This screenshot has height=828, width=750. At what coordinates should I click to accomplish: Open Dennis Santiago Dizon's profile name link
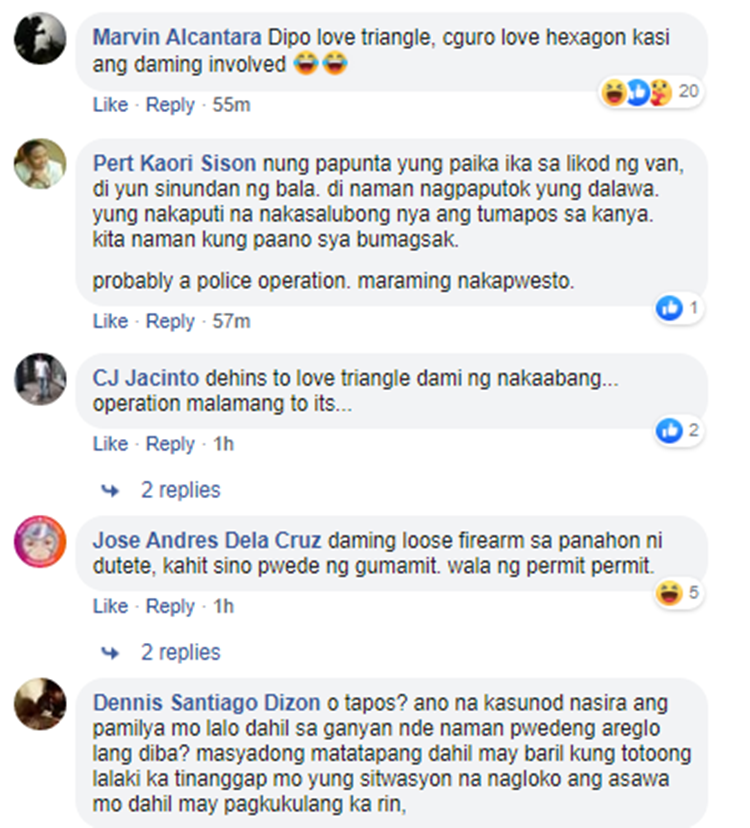(x=207, y=703)
